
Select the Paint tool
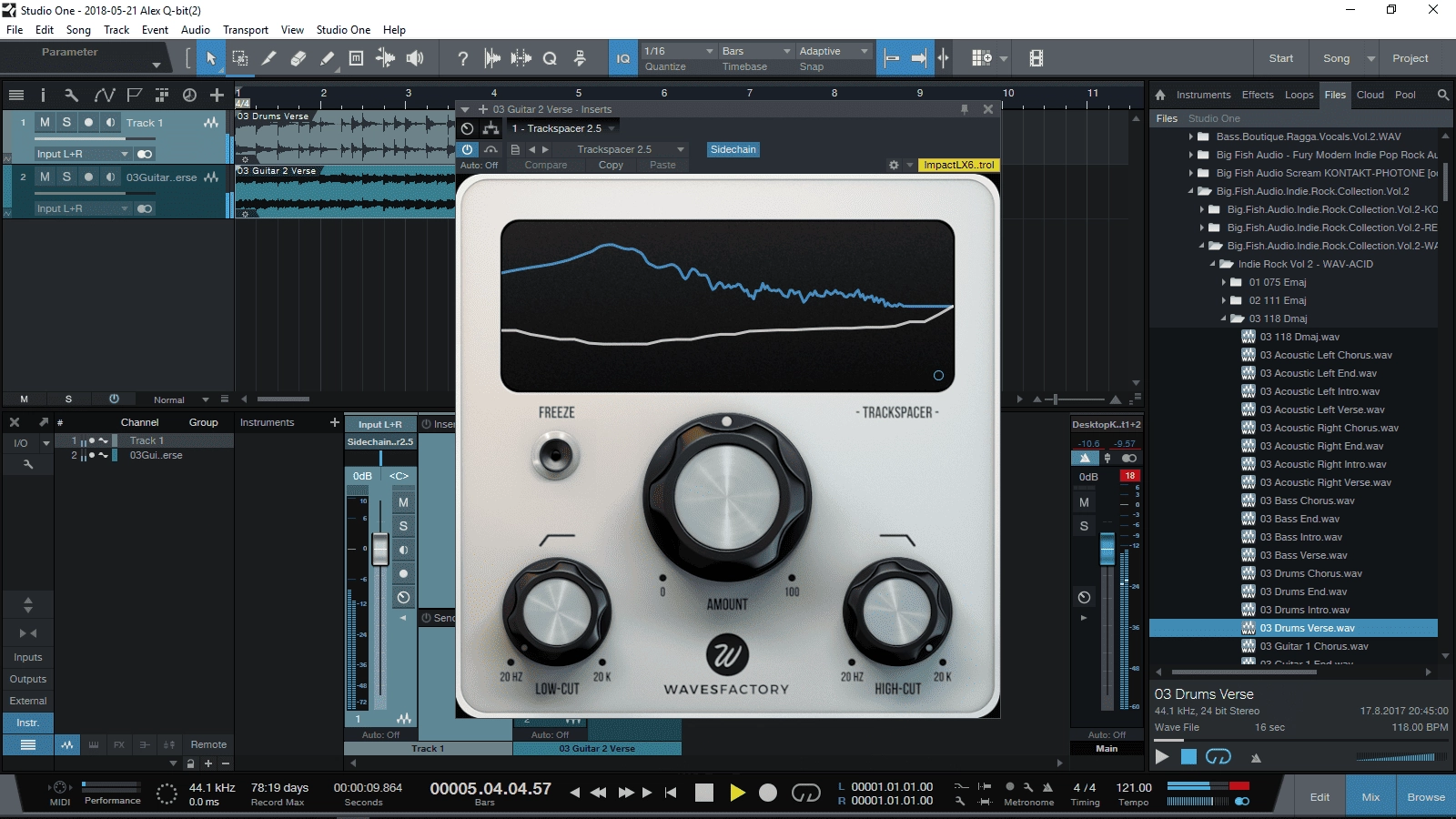(327, 58)
